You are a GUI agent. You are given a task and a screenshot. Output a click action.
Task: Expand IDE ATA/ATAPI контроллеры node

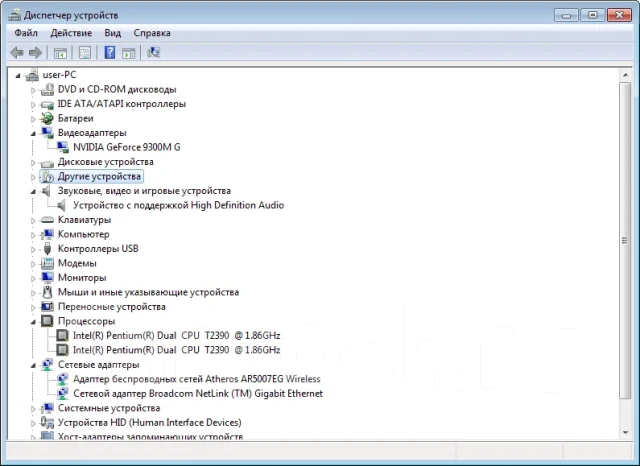point(33,104)
